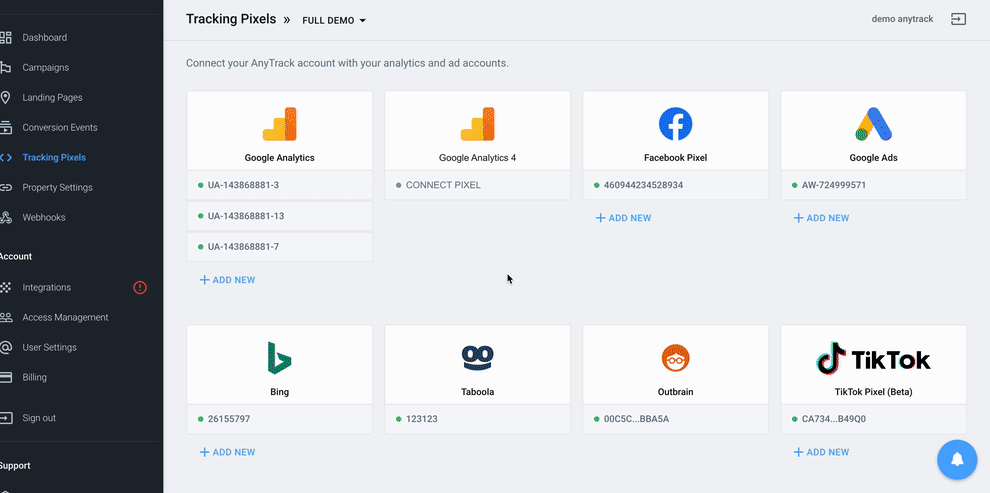
Task: Click the demo anytrack account name
Action: pyautogui.click(x=902, y=19)
